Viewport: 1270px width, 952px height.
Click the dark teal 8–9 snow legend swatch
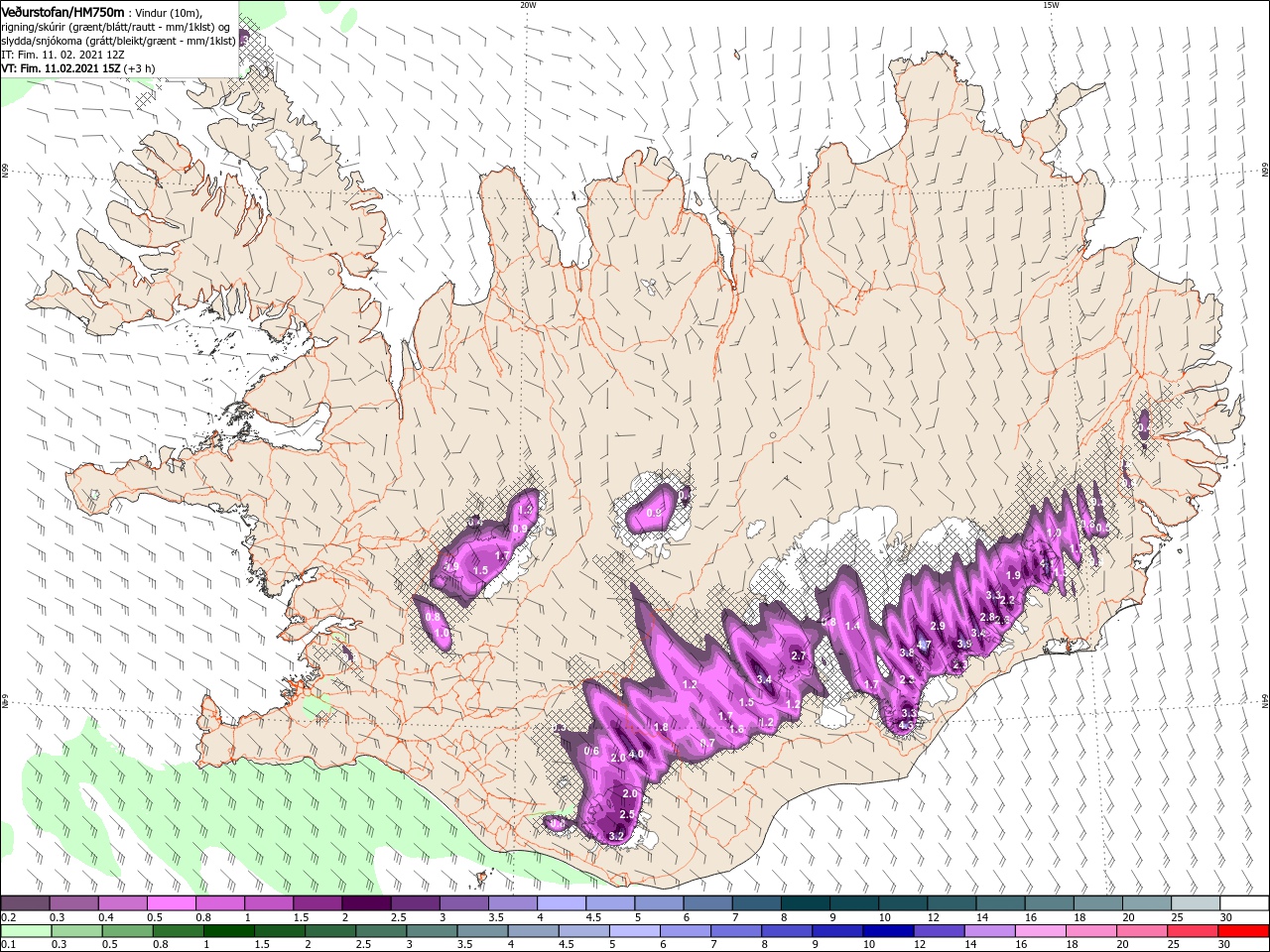point(806,903)
